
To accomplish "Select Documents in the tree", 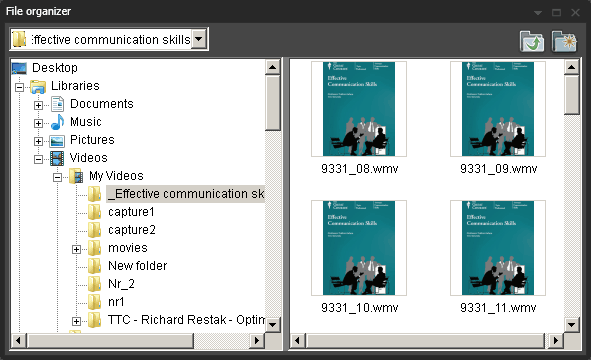I will click(x=102, y=104).
